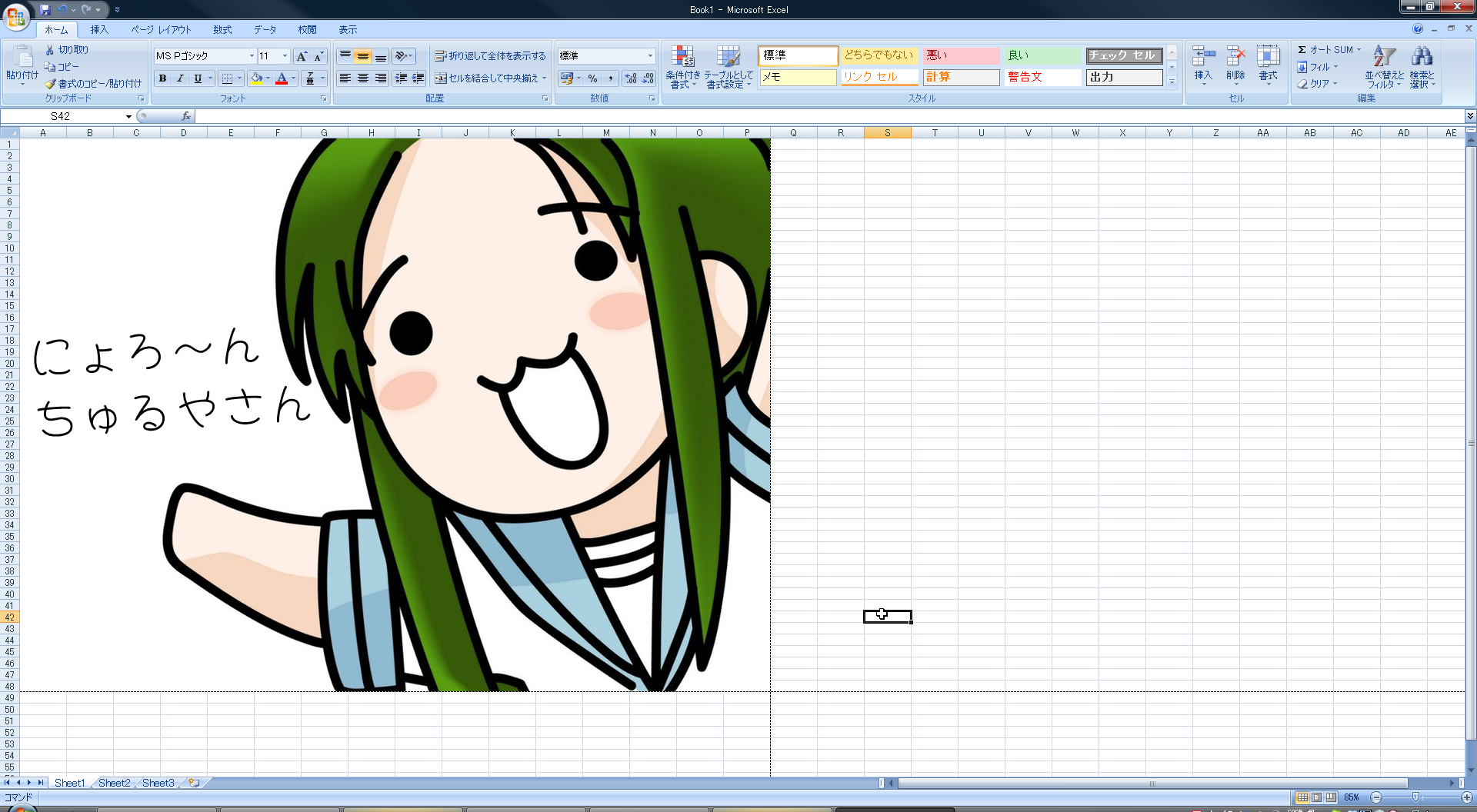
Task: Apply percent style
Action: pos(592,78)
